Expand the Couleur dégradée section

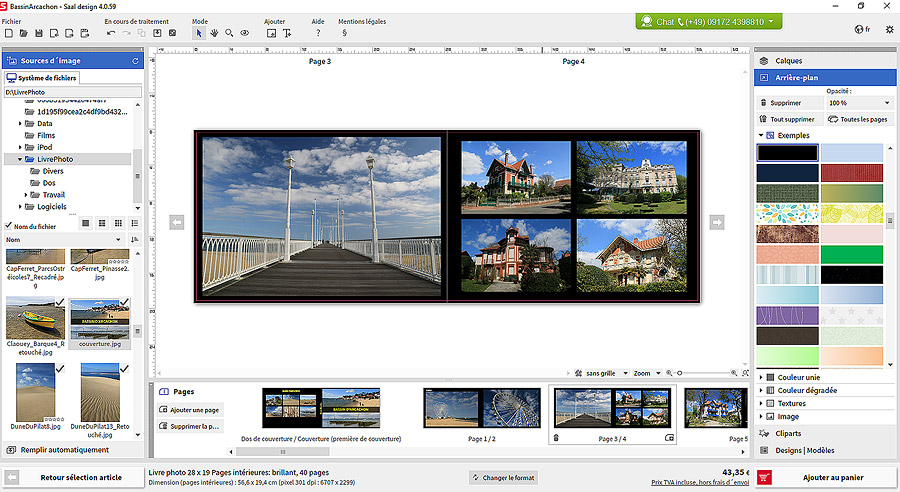806,390
